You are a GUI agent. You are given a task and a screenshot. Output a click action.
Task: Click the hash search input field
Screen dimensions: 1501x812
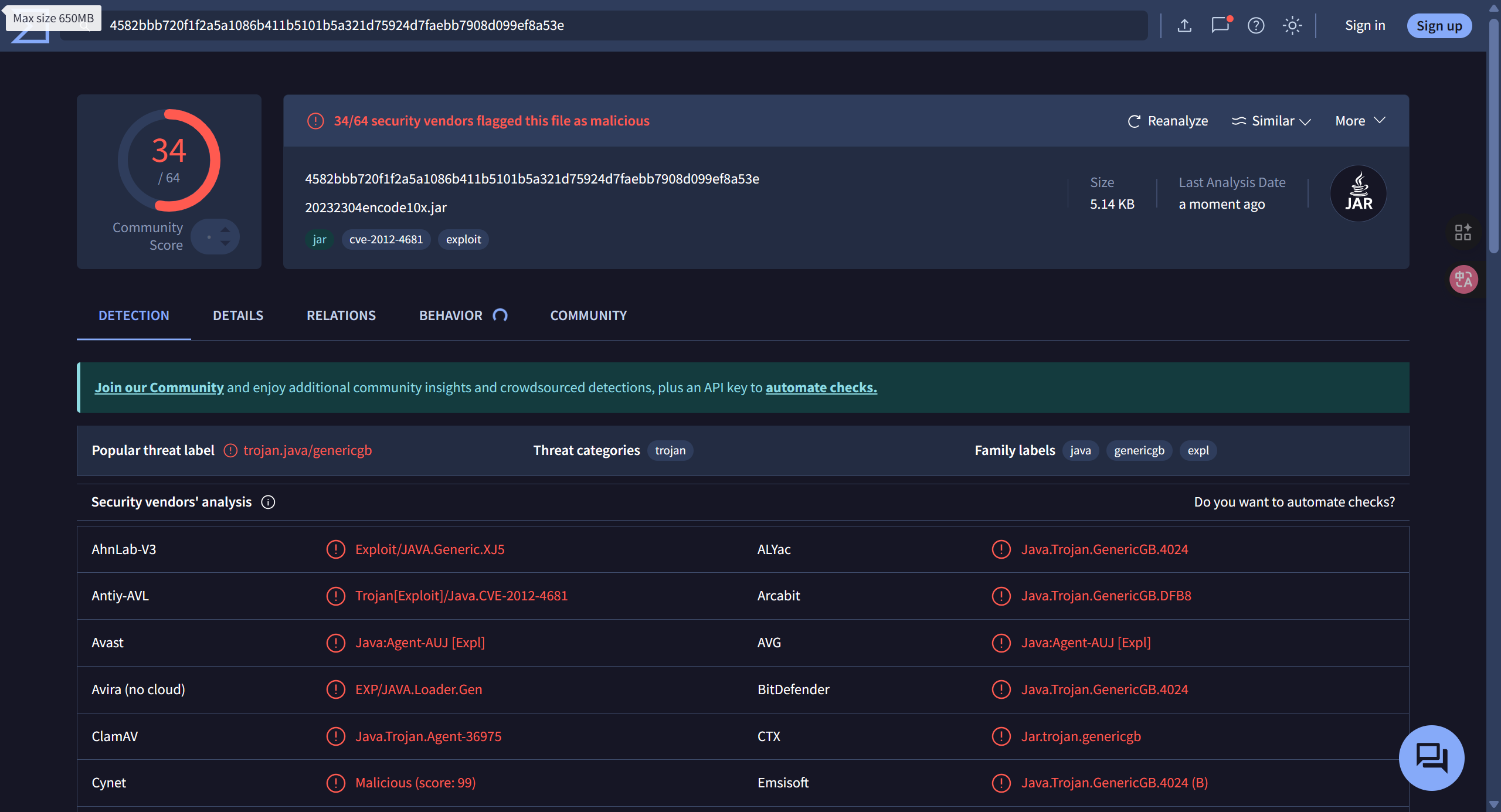coord(586,25)
